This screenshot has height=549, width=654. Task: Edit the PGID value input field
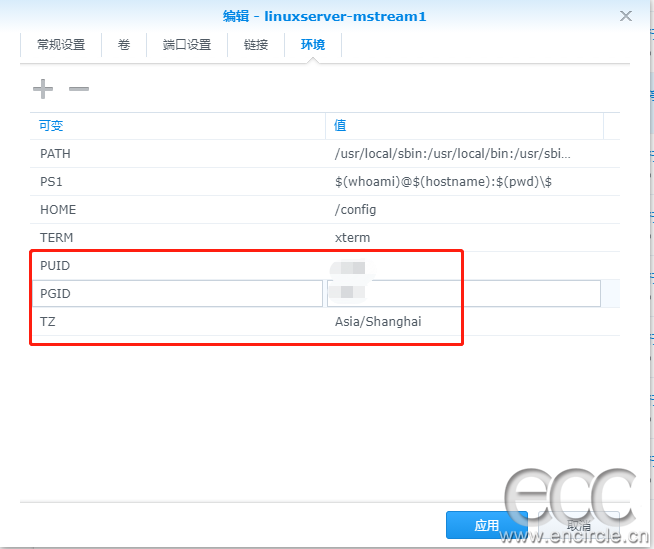[x=464, y=294]
